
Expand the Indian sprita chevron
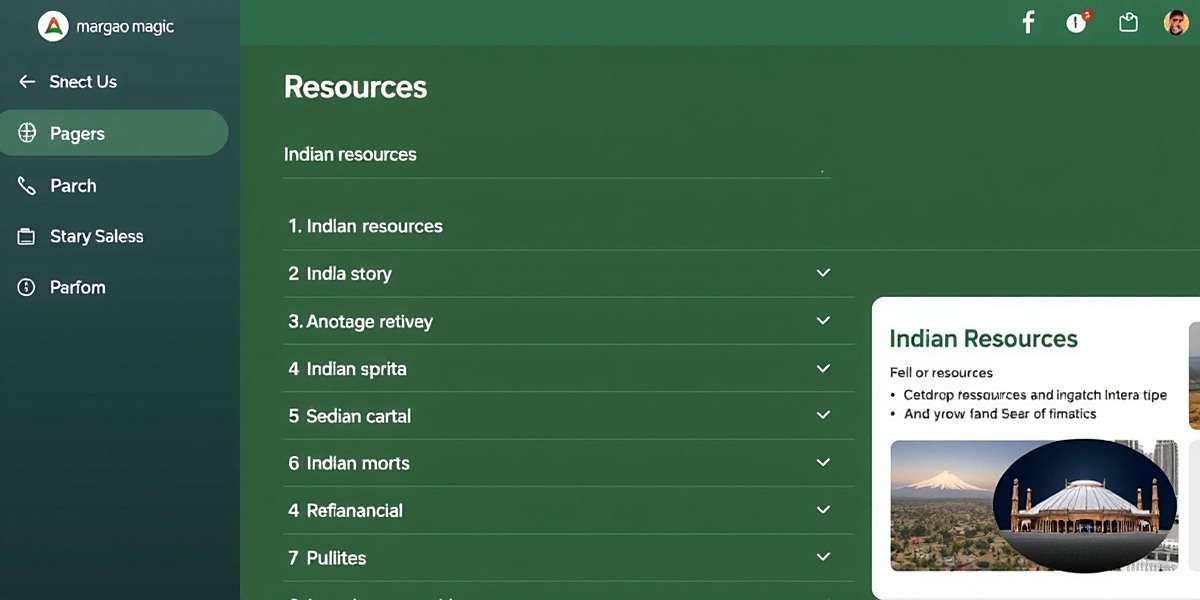pos(823,368)
